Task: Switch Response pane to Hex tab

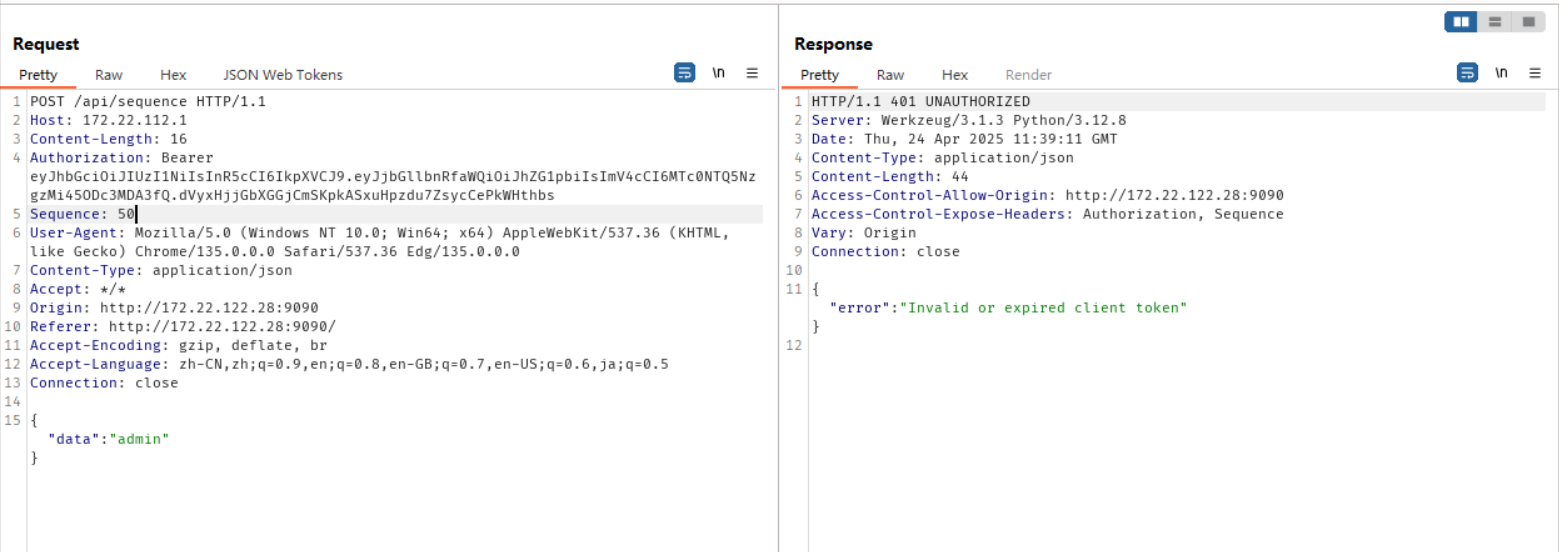Action: (x=955, y=75)
